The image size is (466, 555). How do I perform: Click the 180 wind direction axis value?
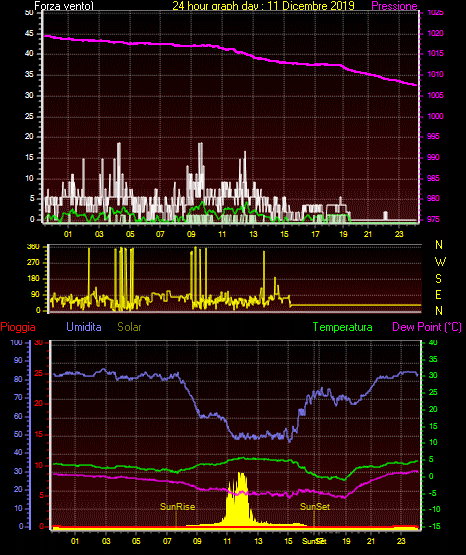[x=33, y=279]
